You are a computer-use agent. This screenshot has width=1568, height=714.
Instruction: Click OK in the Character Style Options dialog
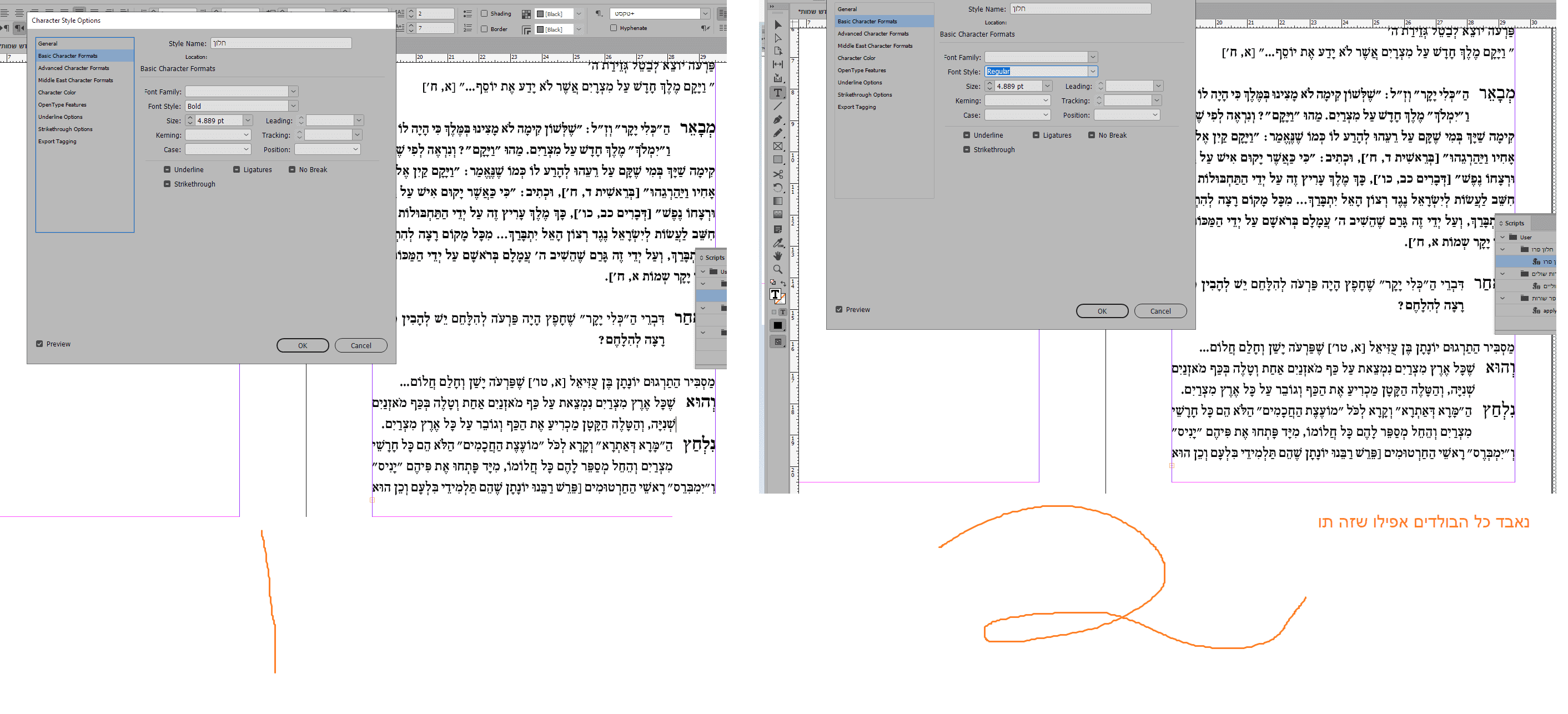[303, 346]
